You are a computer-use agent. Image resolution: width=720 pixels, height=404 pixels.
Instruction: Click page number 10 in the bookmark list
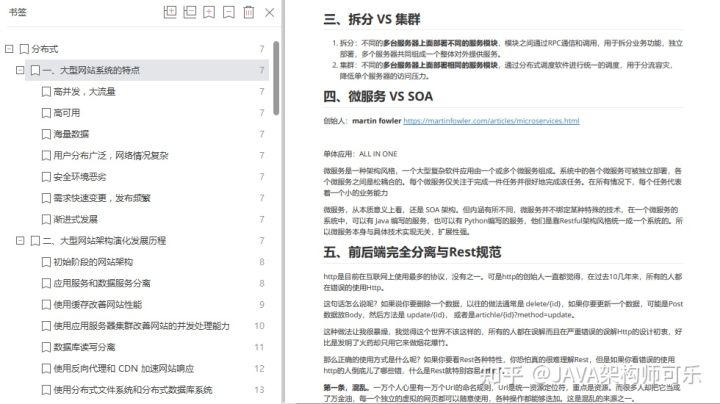tap(259, 326)
